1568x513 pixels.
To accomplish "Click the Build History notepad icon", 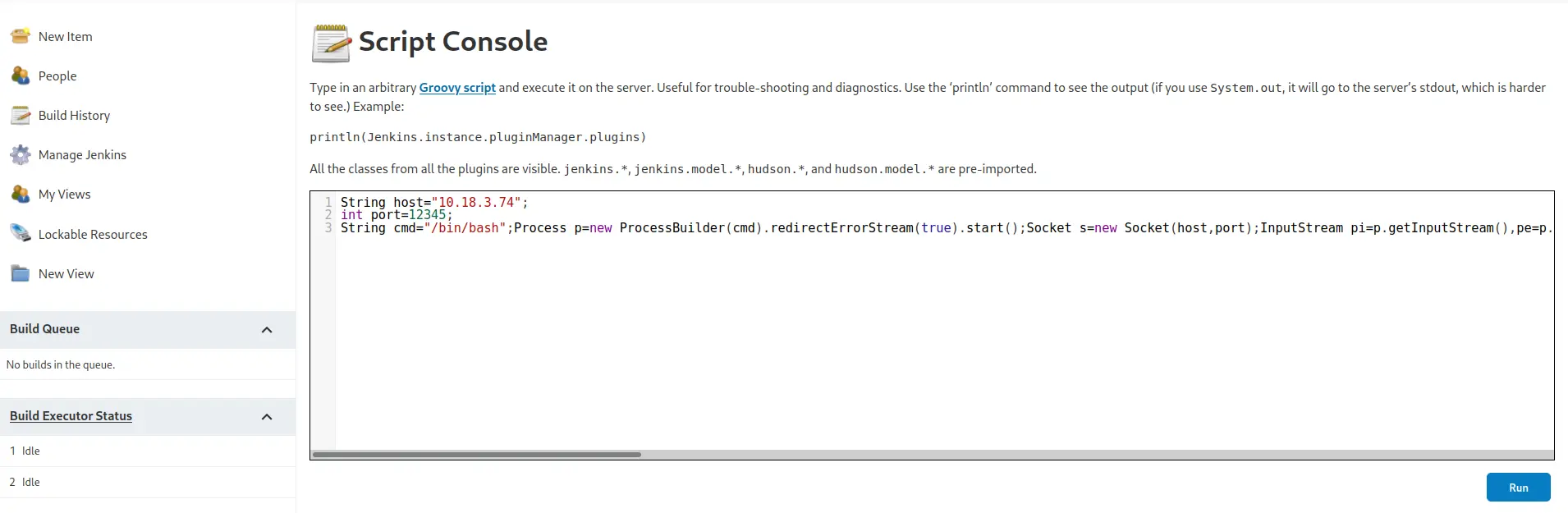I will tap(21, 115).
